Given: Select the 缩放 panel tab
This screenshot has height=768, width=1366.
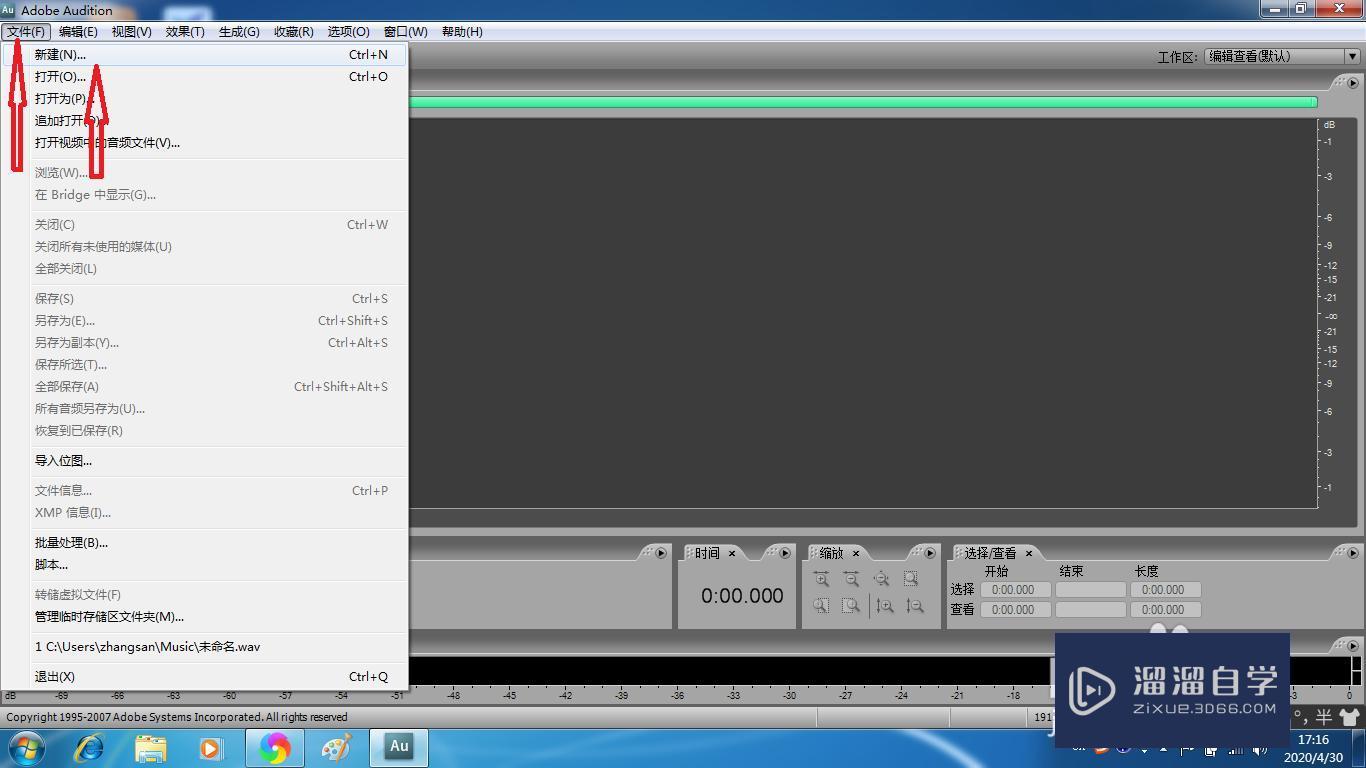Looking at the screenshot, I should pos(831,553).
